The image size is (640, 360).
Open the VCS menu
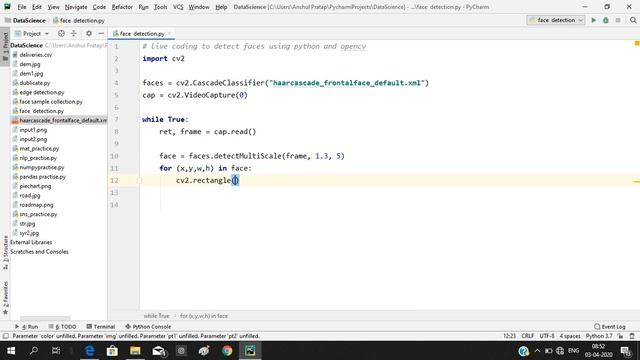click(x=178, y=7)
